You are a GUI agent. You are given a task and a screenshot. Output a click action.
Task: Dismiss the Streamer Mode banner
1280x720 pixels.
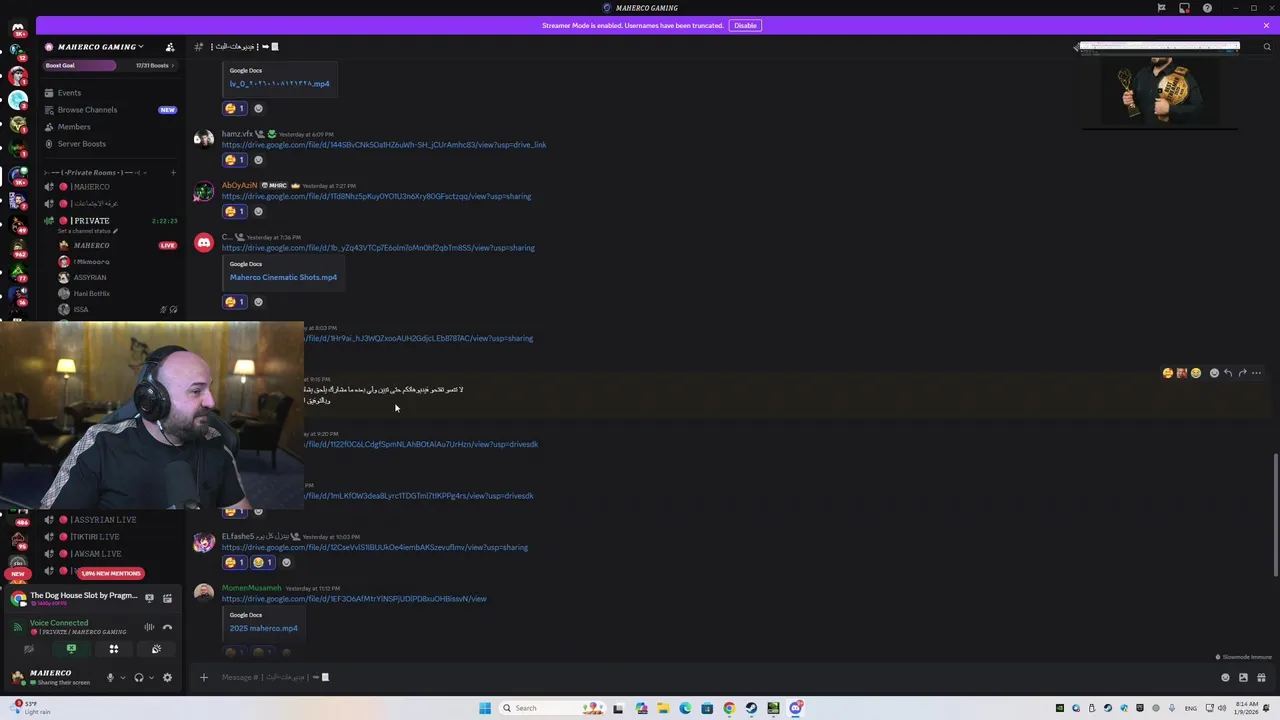click(x=1266, y=25)
